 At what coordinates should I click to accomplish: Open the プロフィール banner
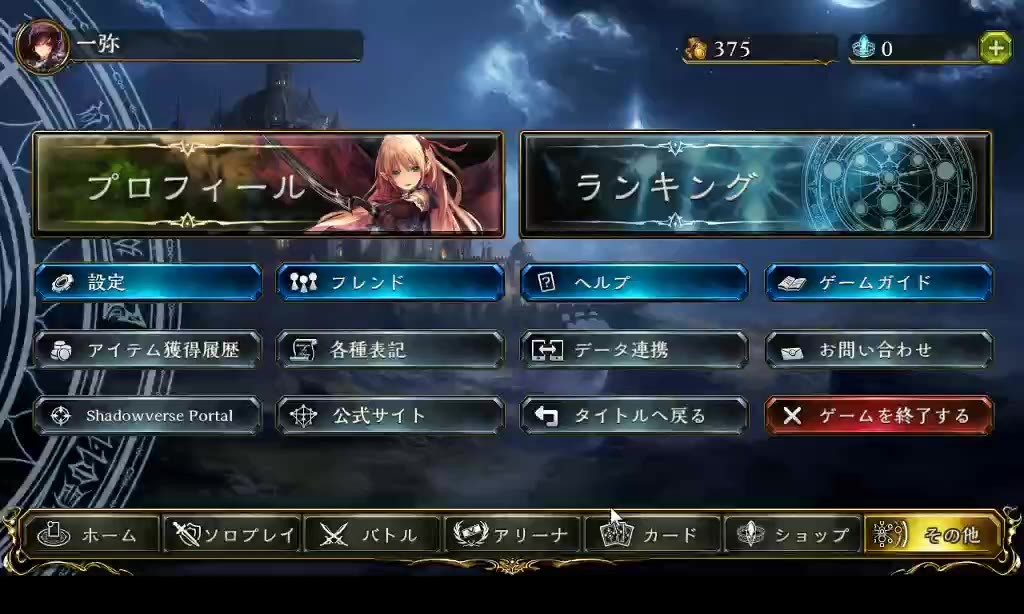click(x=268, y=184)
